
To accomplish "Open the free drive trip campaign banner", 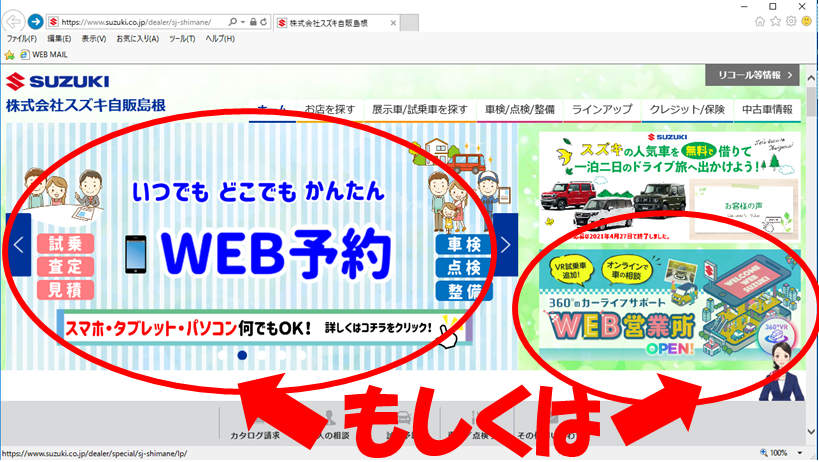I will (670, 187).
